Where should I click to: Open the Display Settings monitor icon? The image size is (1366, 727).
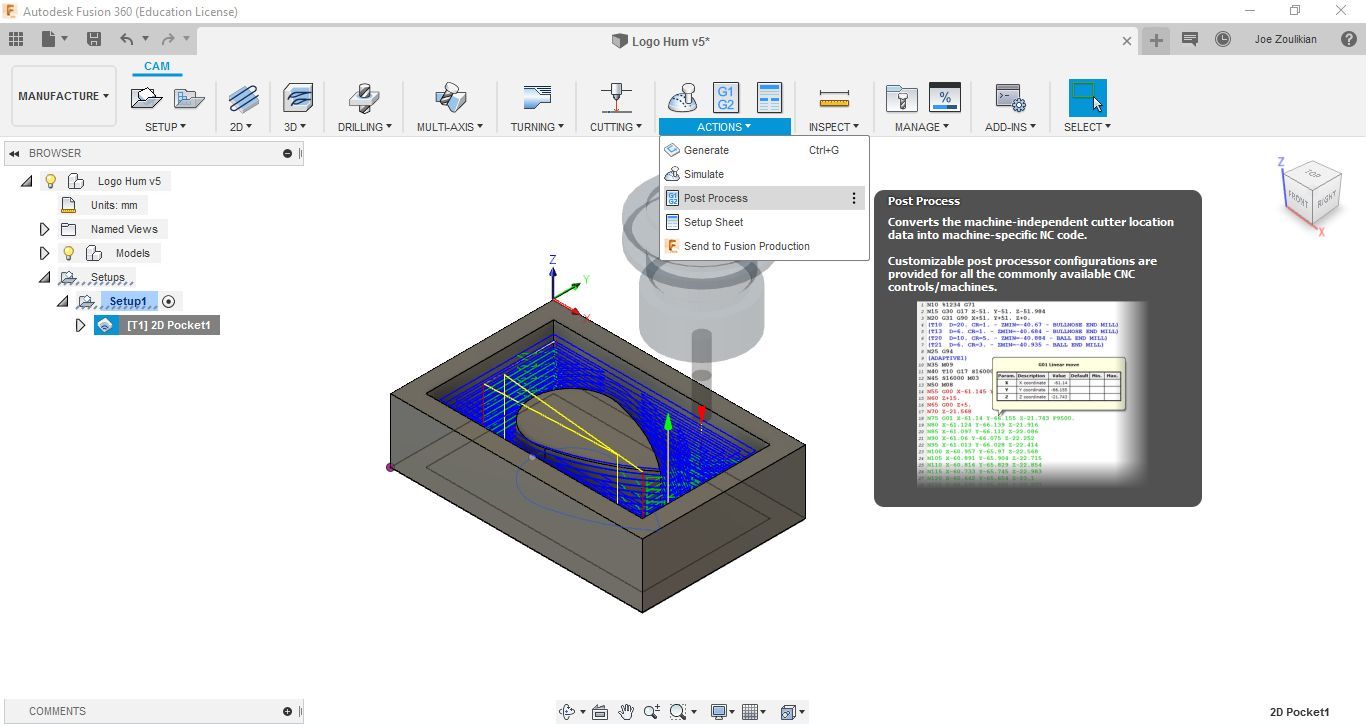pyautogui.click(x=718, y=712)
